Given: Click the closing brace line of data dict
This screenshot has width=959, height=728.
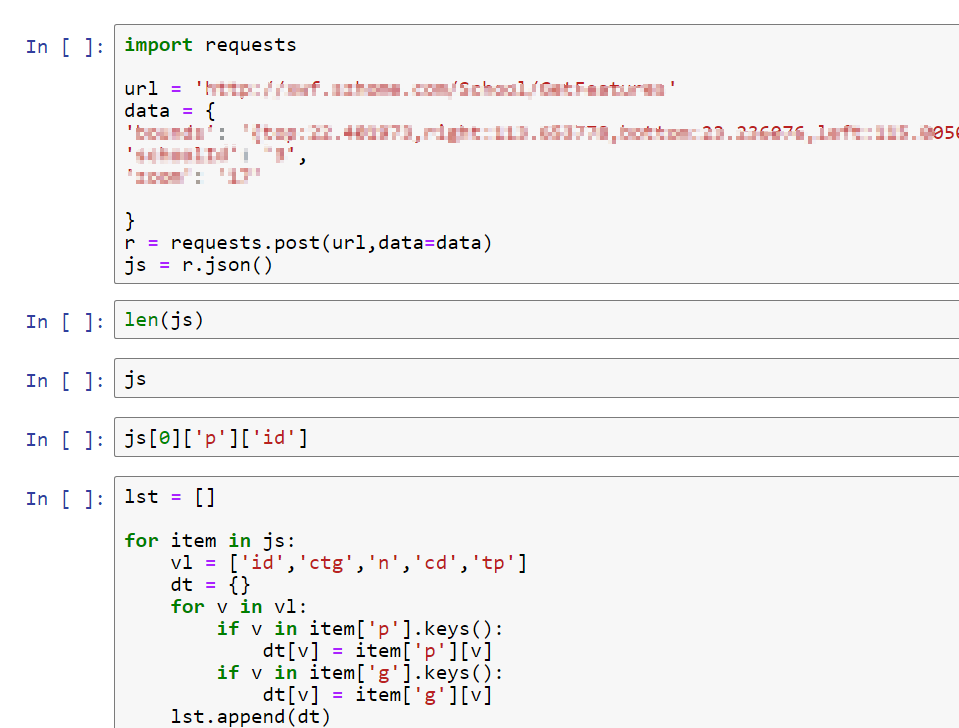Looking at the screenshot, I should [x=130, y=221].
